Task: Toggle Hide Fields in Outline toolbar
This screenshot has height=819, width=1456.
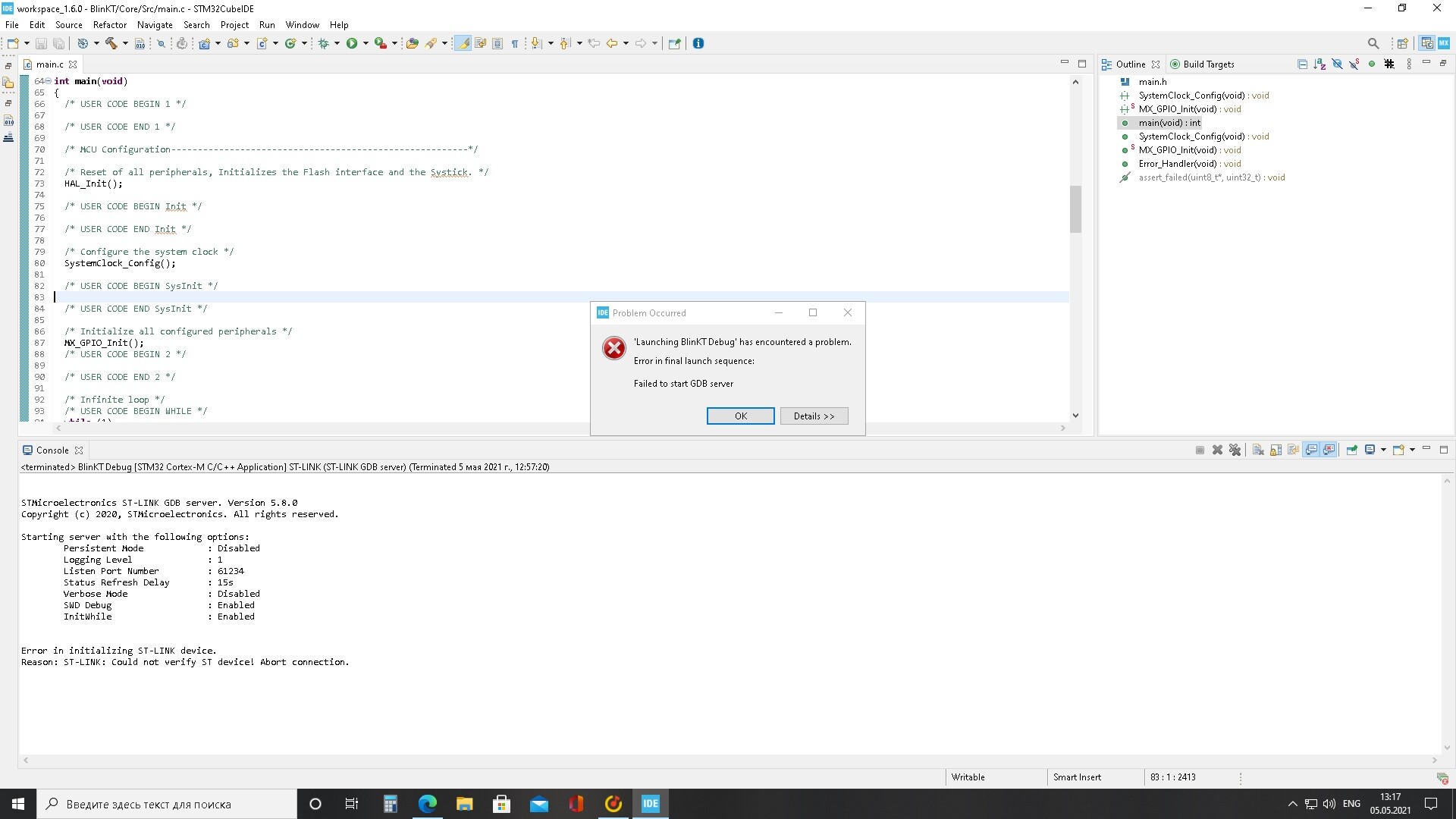Action: [x=1337, y=64]
